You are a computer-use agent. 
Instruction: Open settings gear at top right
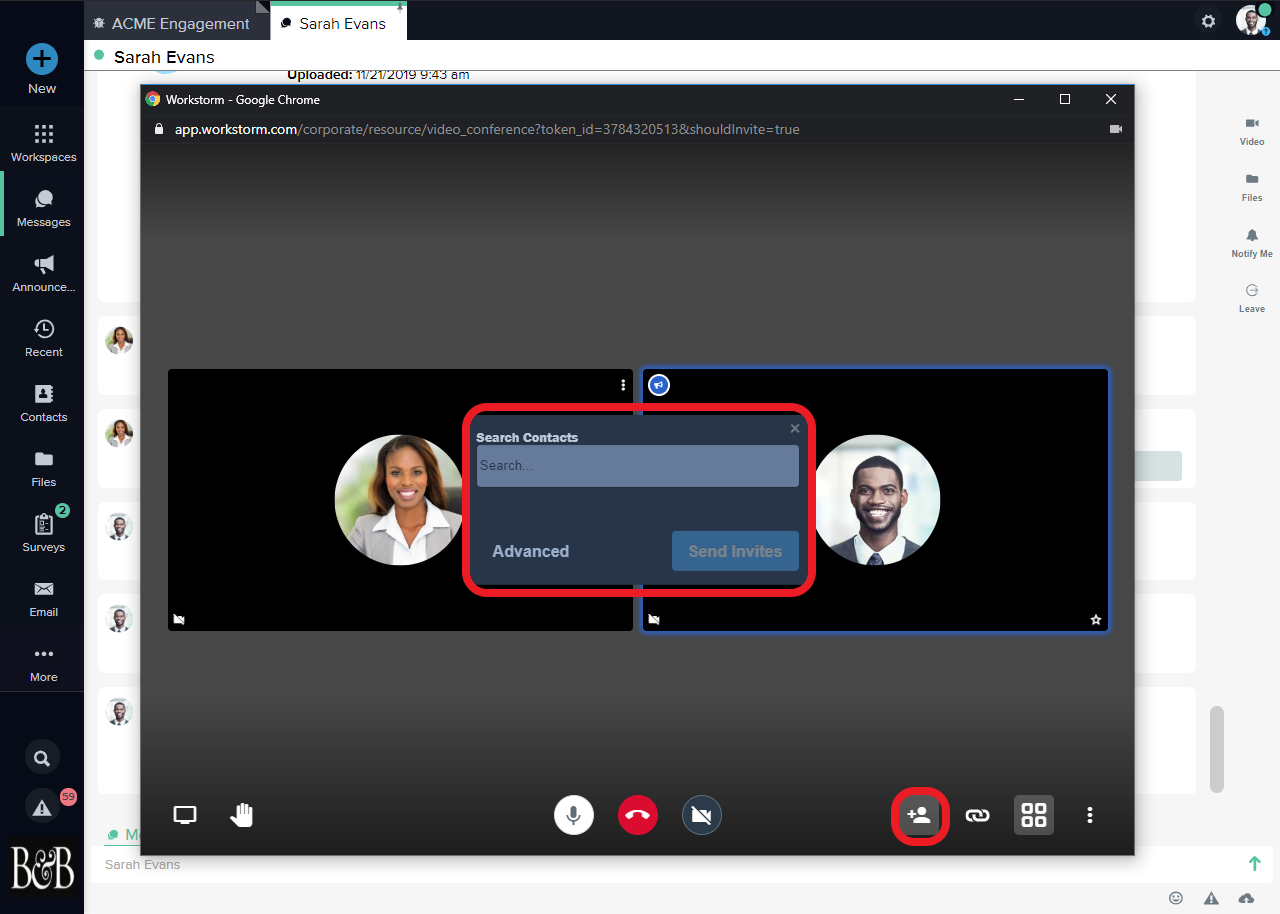pos(1208,21)
